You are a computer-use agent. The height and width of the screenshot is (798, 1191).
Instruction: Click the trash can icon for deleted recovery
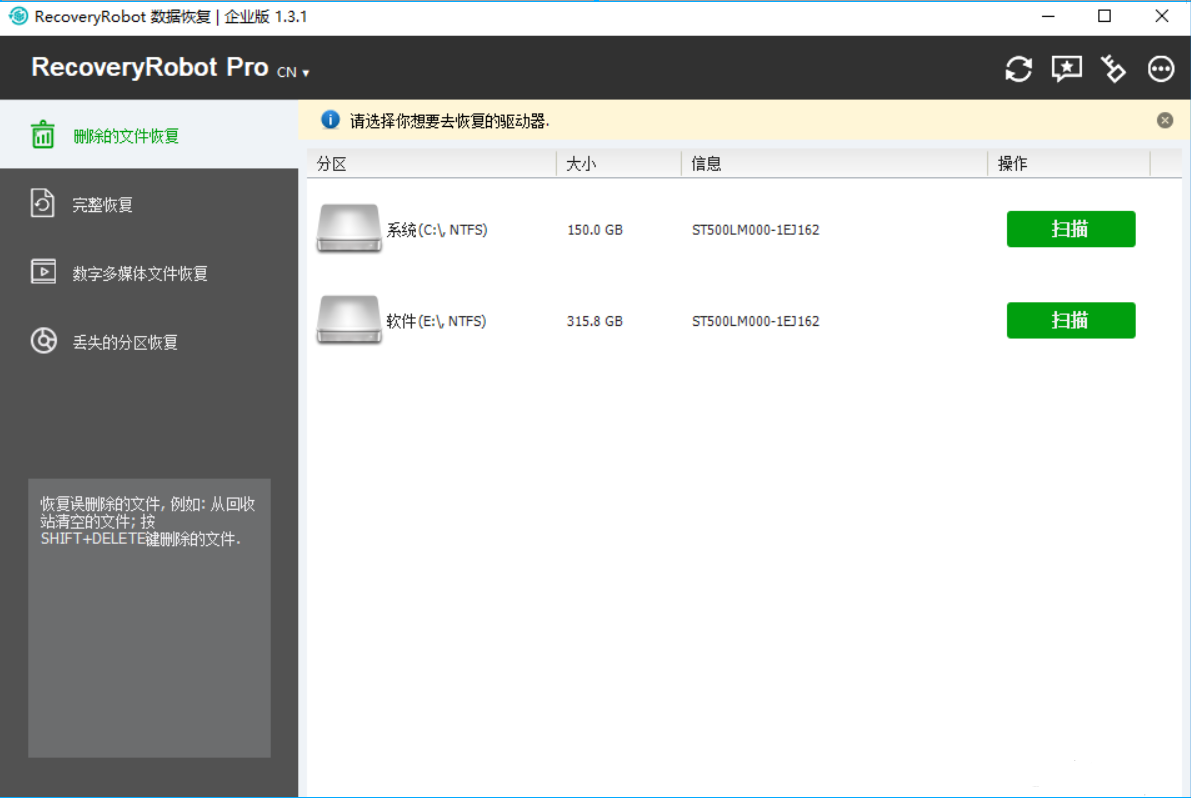pyautogui.click(x=43, y=135)
